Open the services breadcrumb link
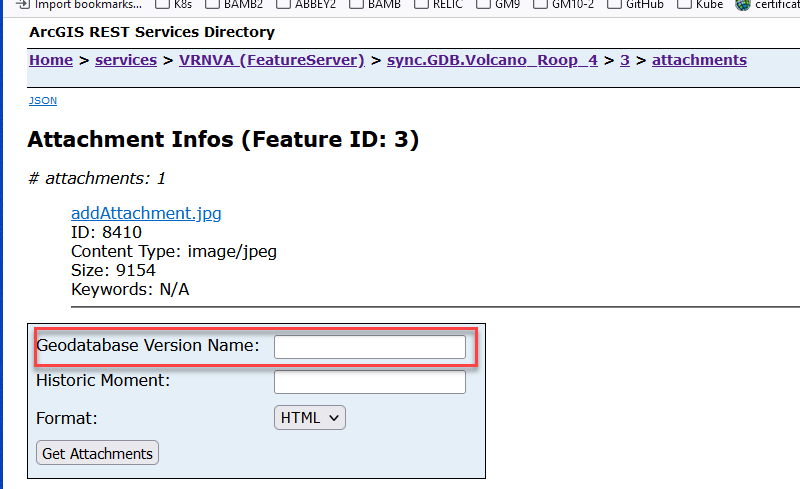 126,60
